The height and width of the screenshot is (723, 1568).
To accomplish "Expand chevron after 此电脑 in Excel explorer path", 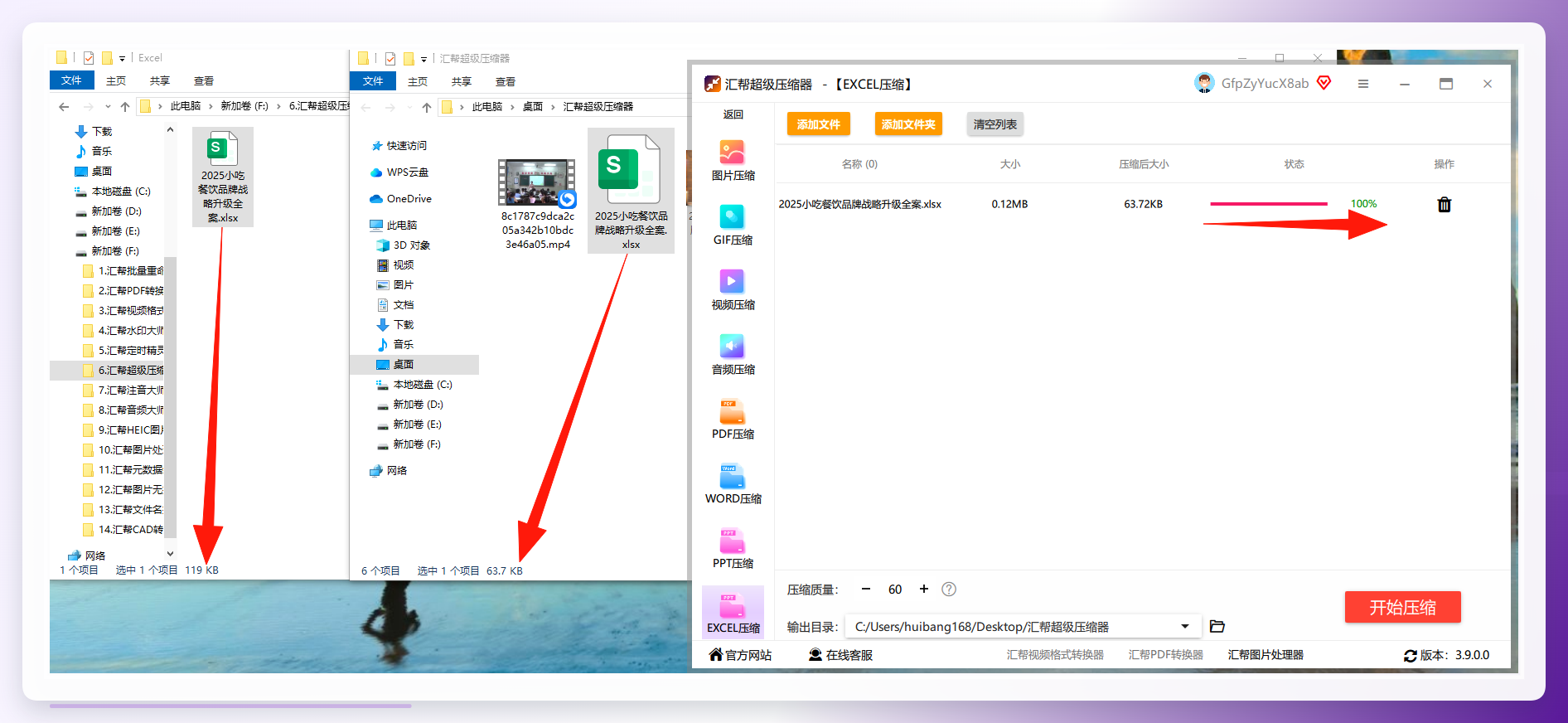I will 211,107.
